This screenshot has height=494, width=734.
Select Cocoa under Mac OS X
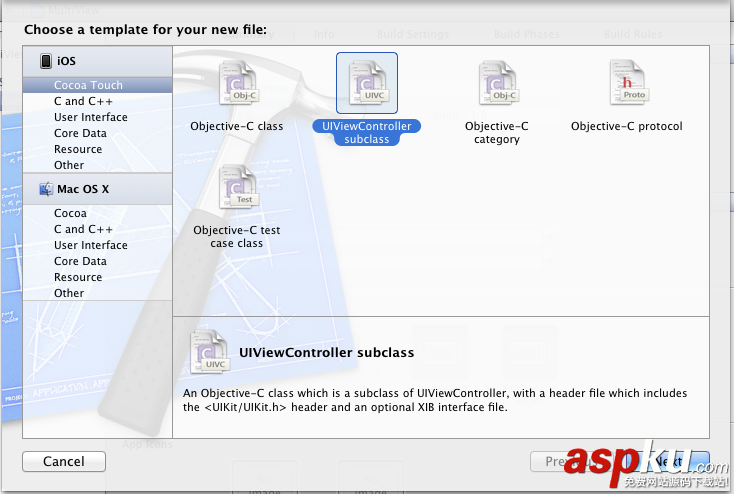point(97,213)
